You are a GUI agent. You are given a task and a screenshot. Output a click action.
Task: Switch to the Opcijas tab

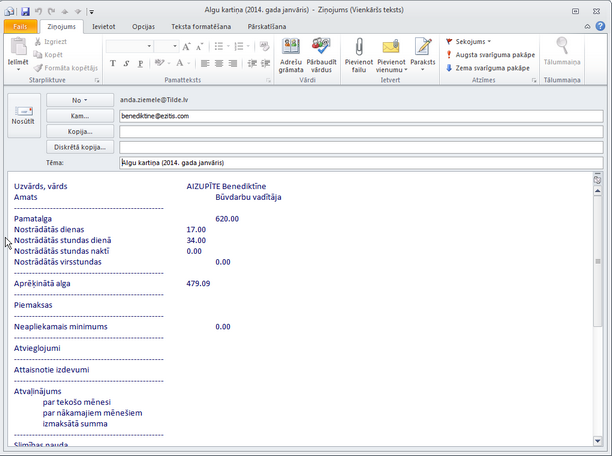point(143,27)
